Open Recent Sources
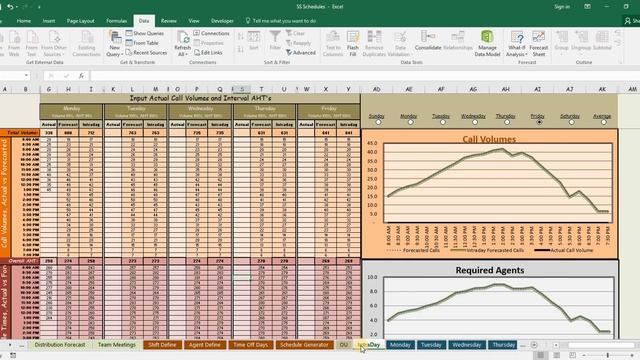 pos(147,53)
